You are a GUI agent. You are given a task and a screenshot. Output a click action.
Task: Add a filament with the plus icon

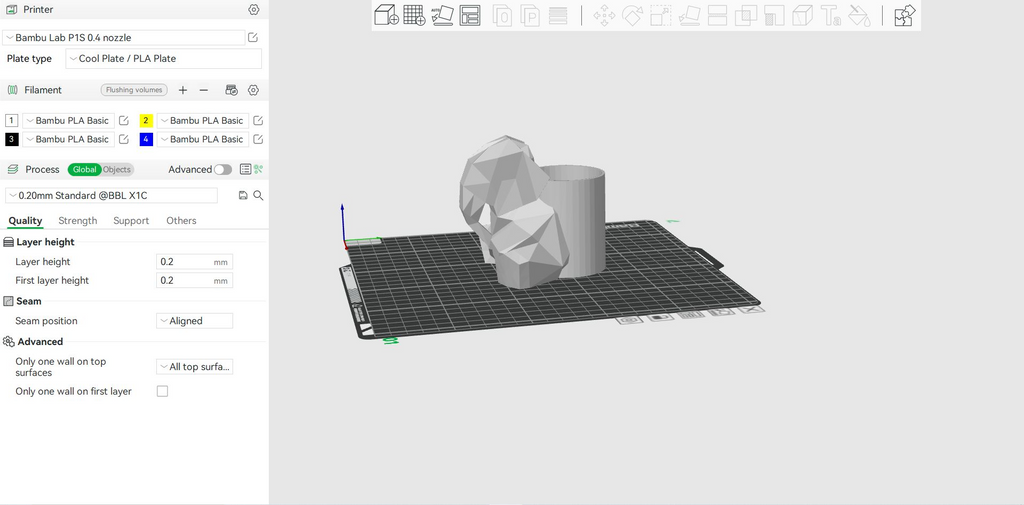[183, 90]
